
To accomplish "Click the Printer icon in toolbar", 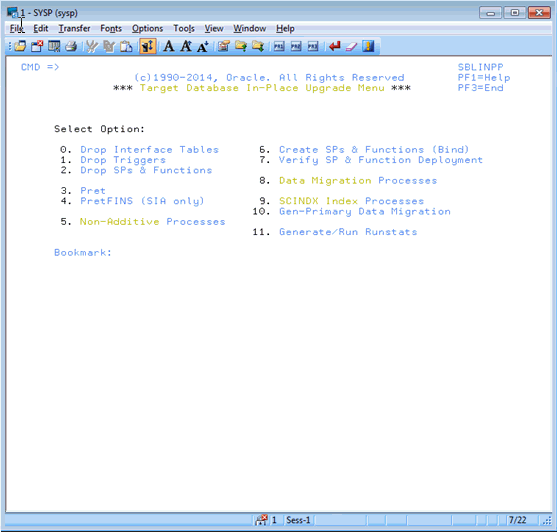I will point(71,46).
